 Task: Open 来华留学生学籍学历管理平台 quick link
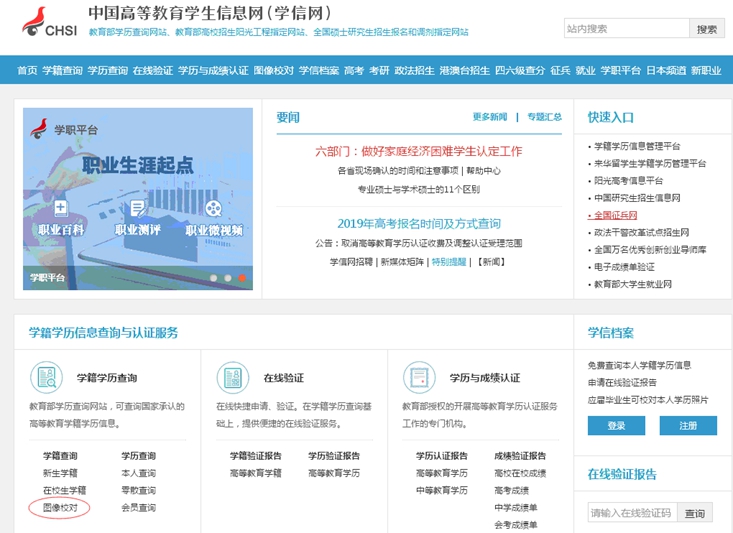point(649,164)
